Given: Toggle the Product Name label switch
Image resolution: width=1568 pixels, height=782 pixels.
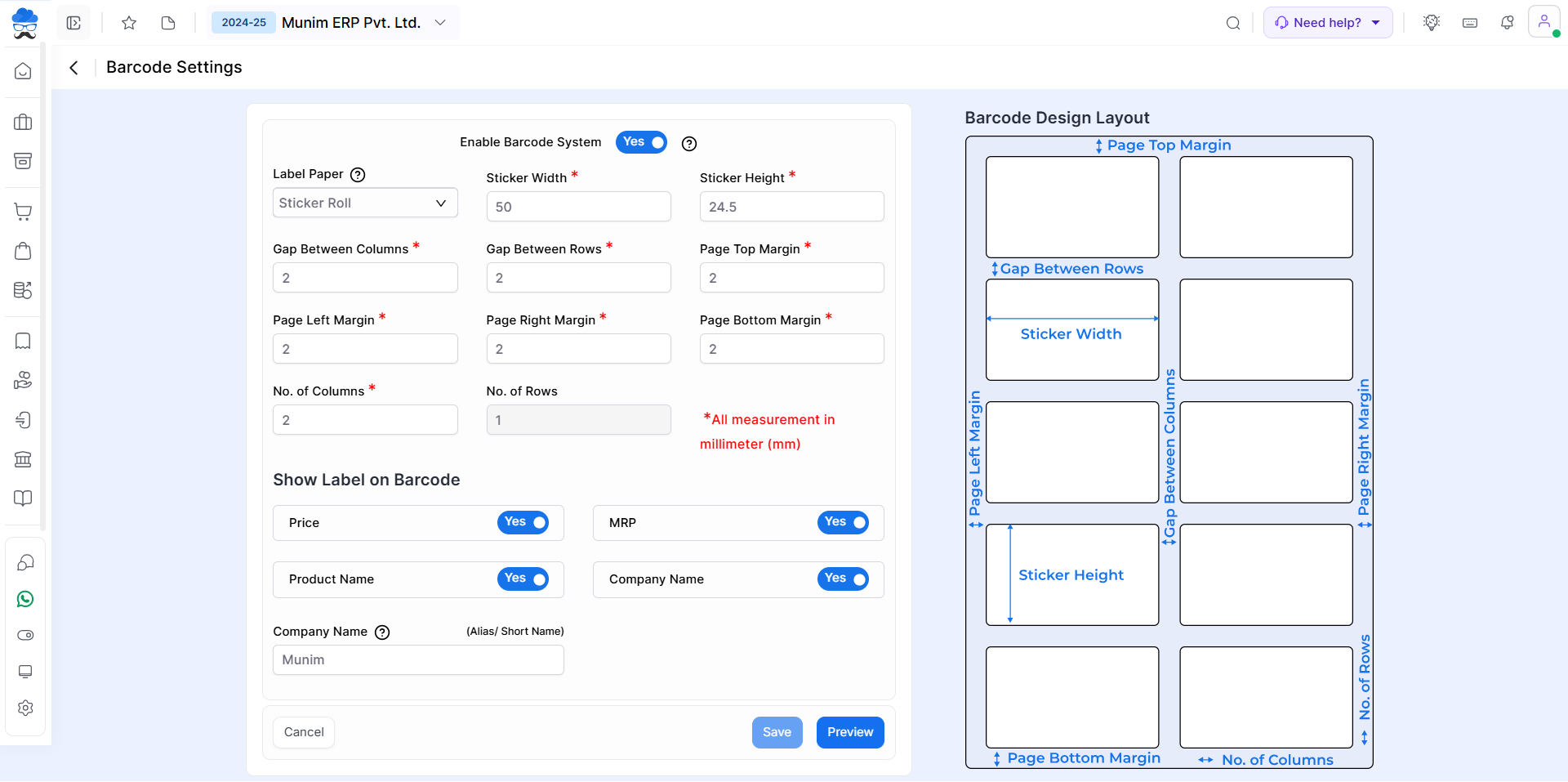Looking at the screenshot, I should pos(523,579).
